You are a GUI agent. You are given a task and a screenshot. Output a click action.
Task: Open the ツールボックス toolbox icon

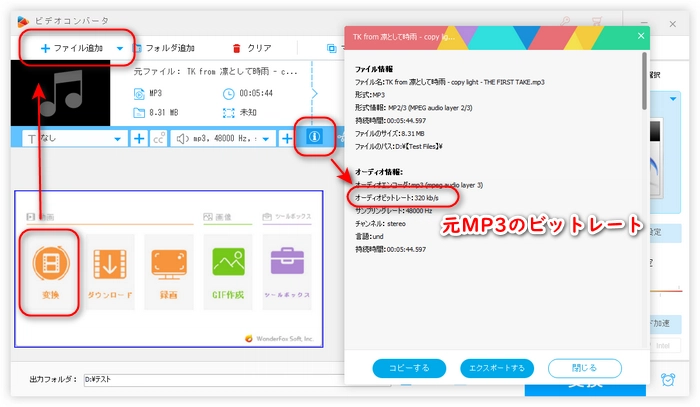[286, 268]
